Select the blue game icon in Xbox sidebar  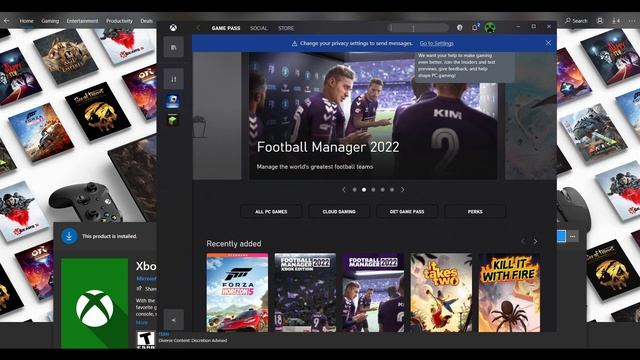pos(173,101)
